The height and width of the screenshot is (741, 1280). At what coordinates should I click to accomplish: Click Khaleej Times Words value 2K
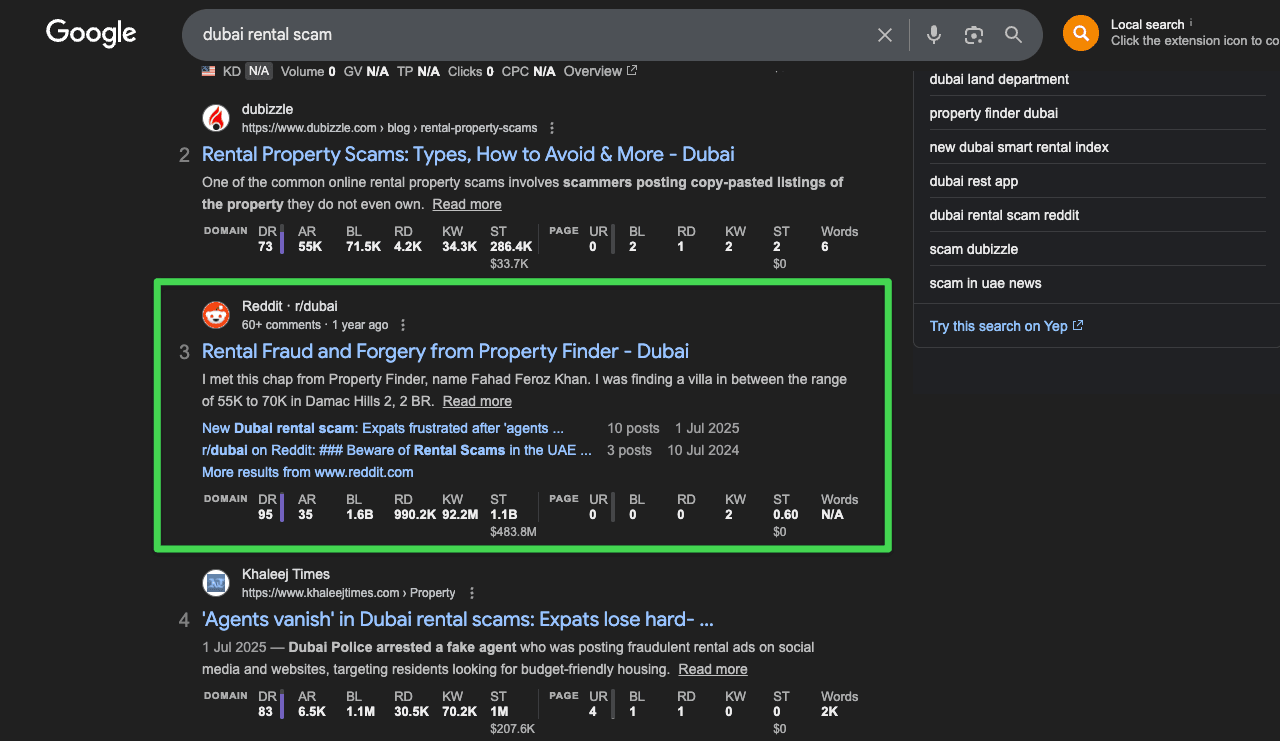(830, 712)
